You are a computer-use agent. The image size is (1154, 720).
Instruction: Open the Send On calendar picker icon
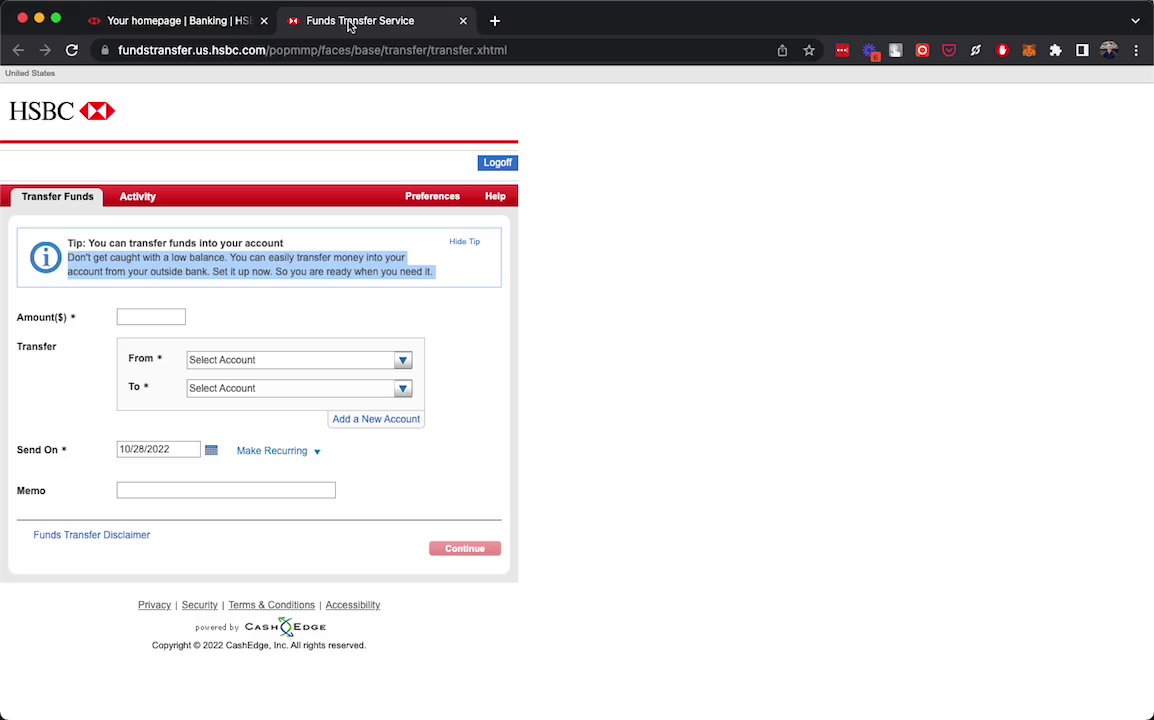click(211, 450)
